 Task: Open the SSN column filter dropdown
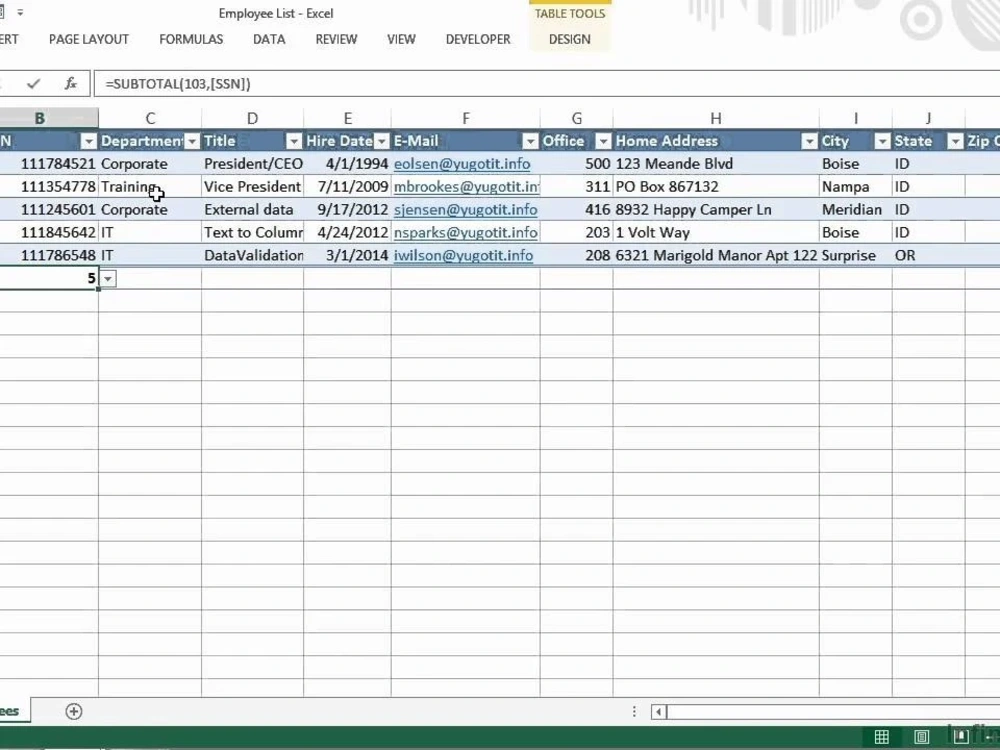(89, 141)
